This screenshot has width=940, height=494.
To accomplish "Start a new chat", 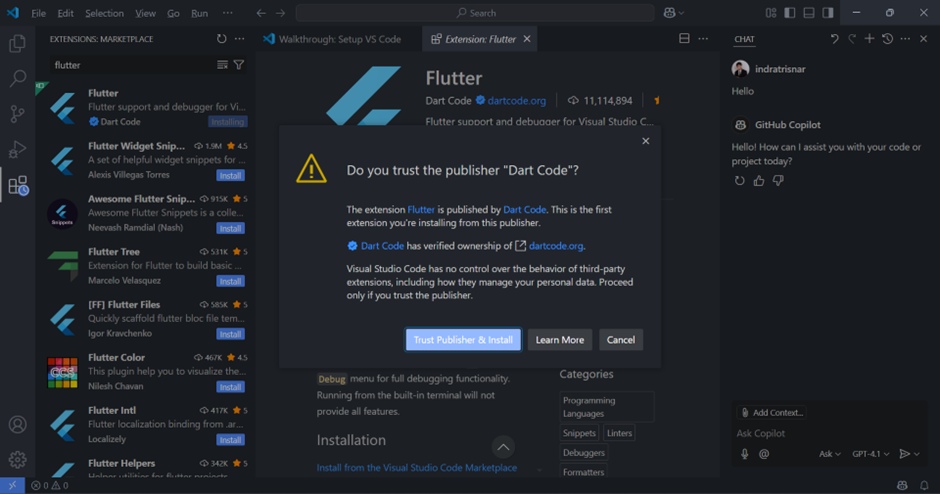I will point(869,38).
